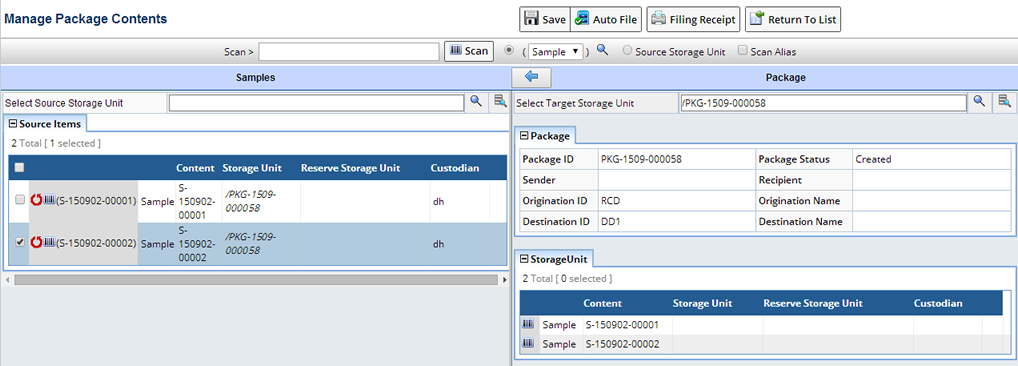Click advanced lookup icon for Target Storage Unit

tap(1004, 101)
